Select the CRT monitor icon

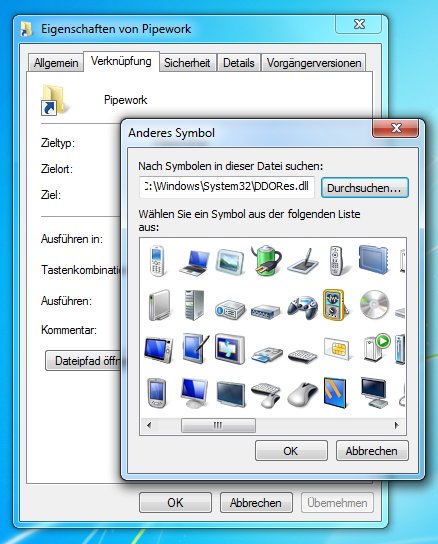click(x=194, y=393)
